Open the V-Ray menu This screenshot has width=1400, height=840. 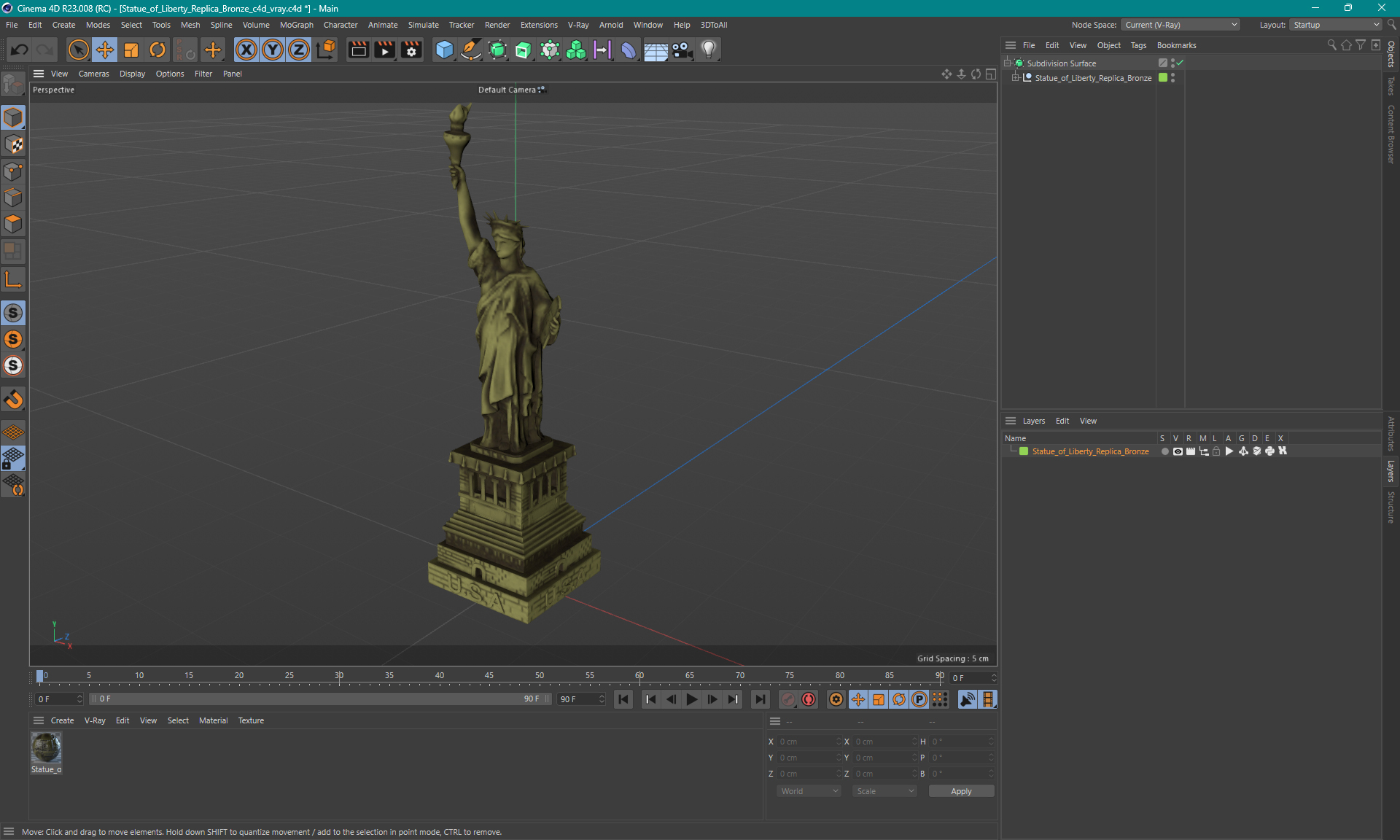click(x=578, y=25)
